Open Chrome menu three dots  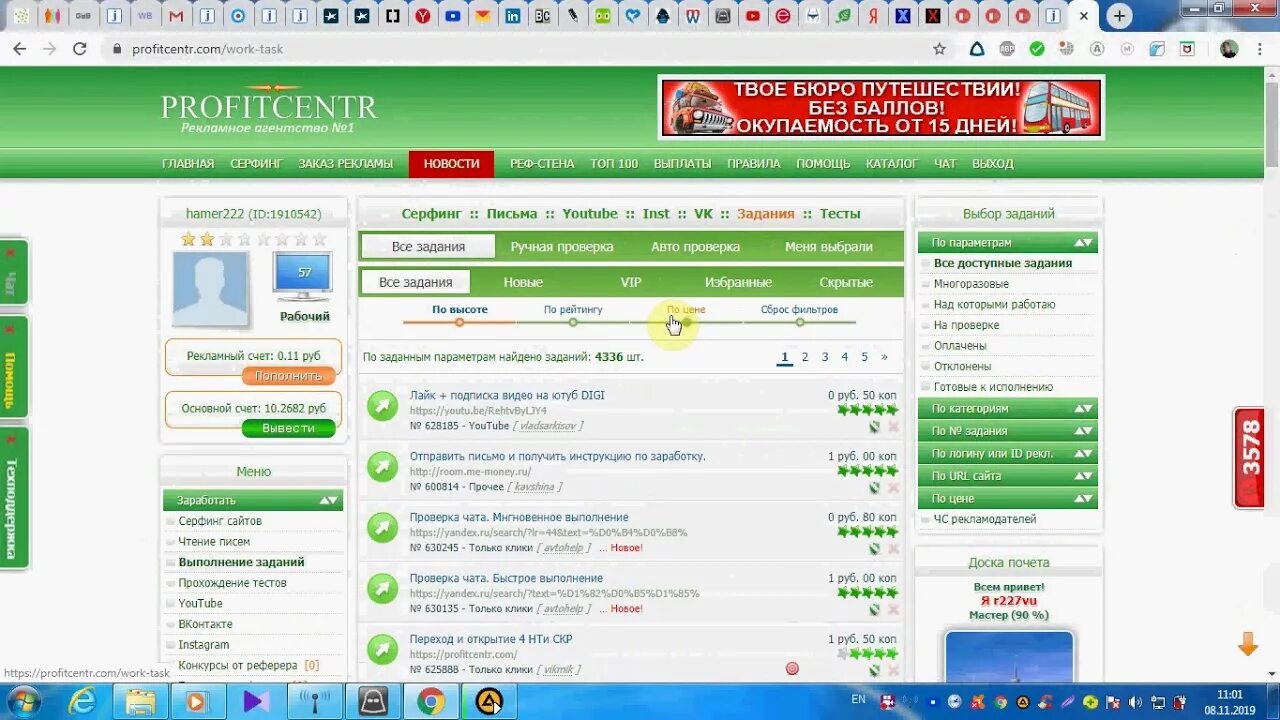(1260, 48)
